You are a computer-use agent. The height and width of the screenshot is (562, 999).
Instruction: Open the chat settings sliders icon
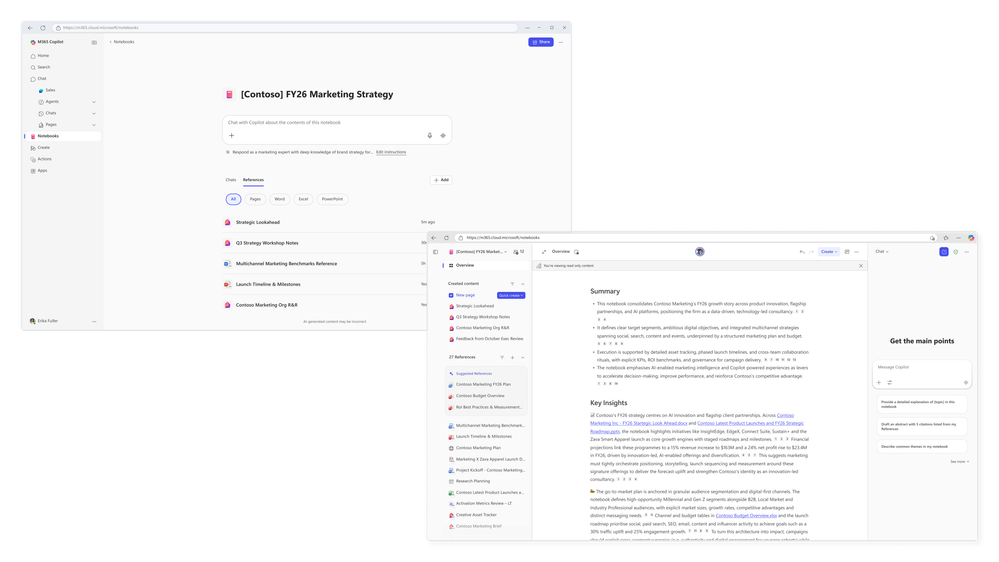[x=889, y=382]
